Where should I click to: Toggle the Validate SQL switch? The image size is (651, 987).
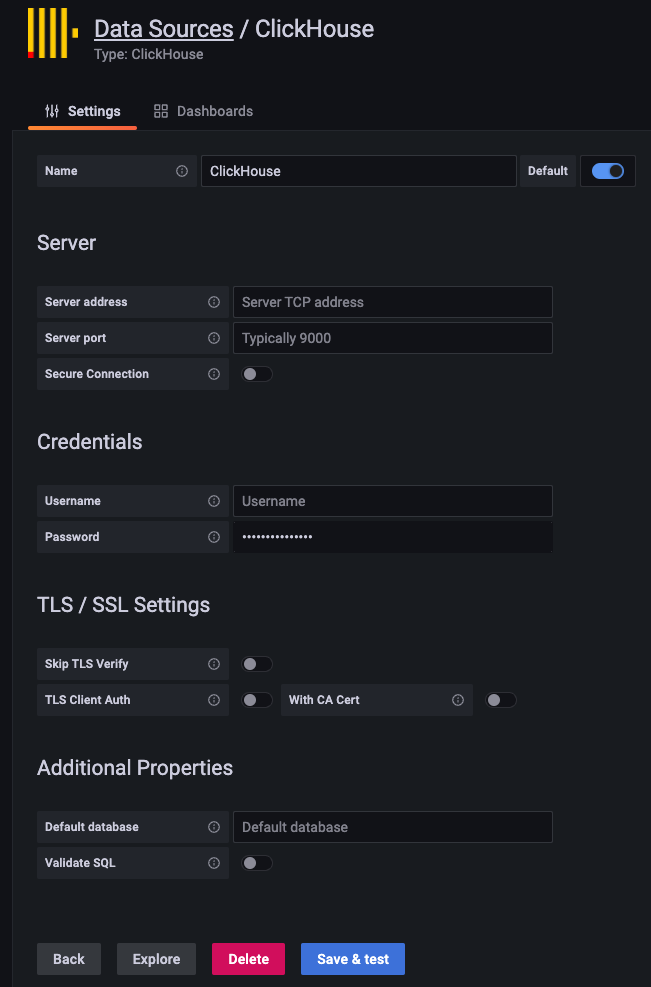[x=257, y=863]
